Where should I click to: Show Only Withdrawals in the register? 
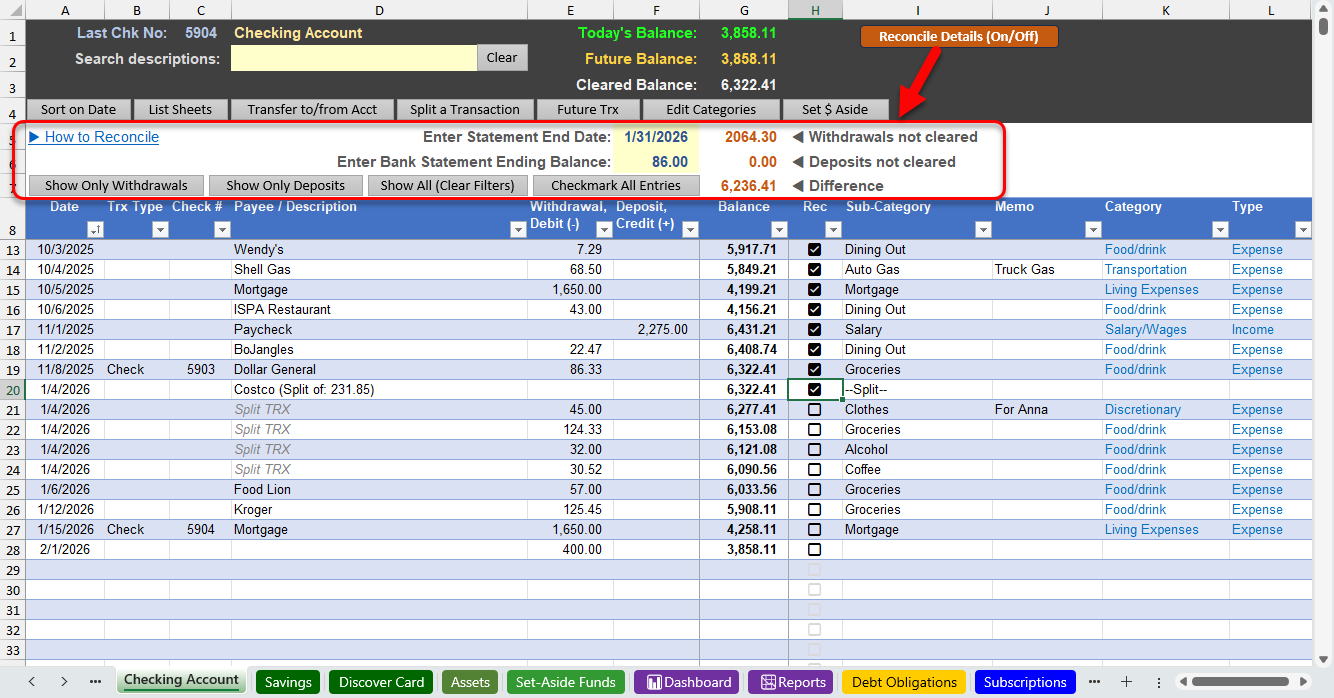(116, 185)
